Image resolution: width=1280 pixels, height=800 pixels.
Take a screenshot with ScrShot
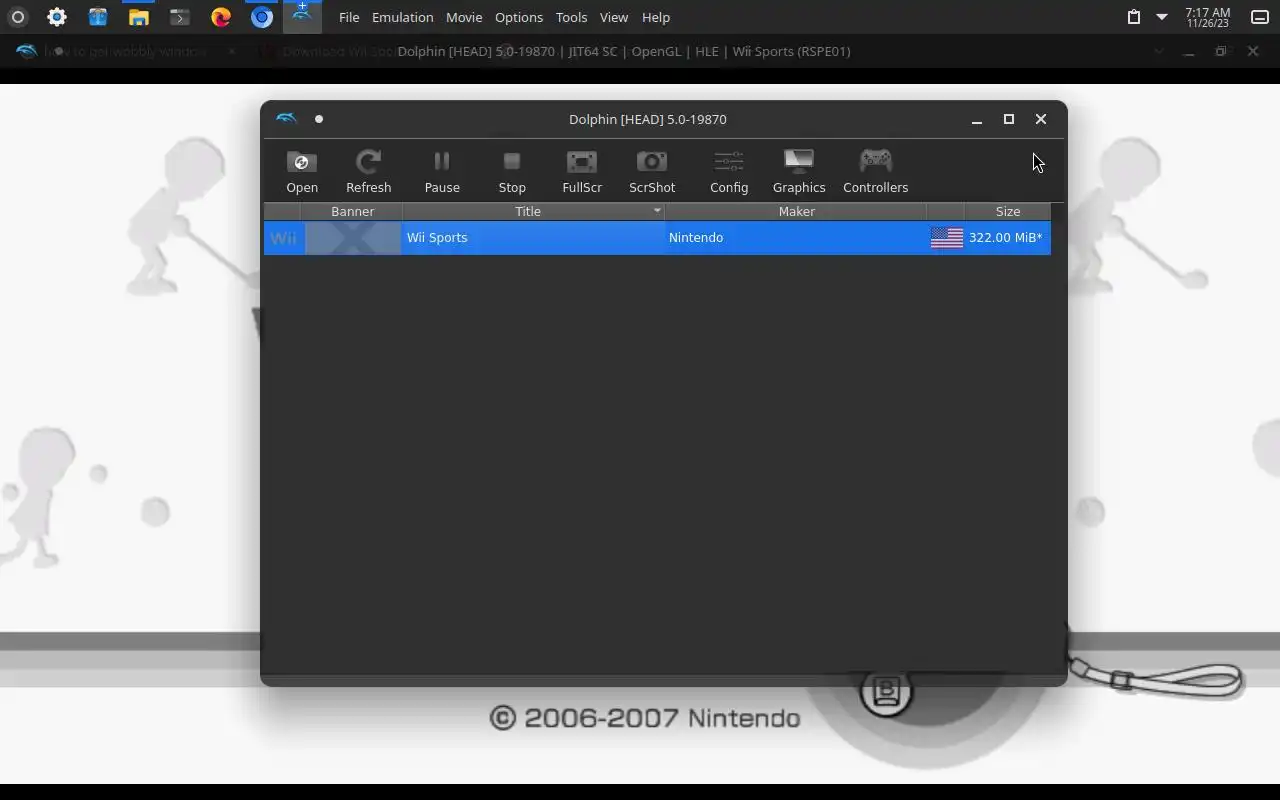coord(652,172)
